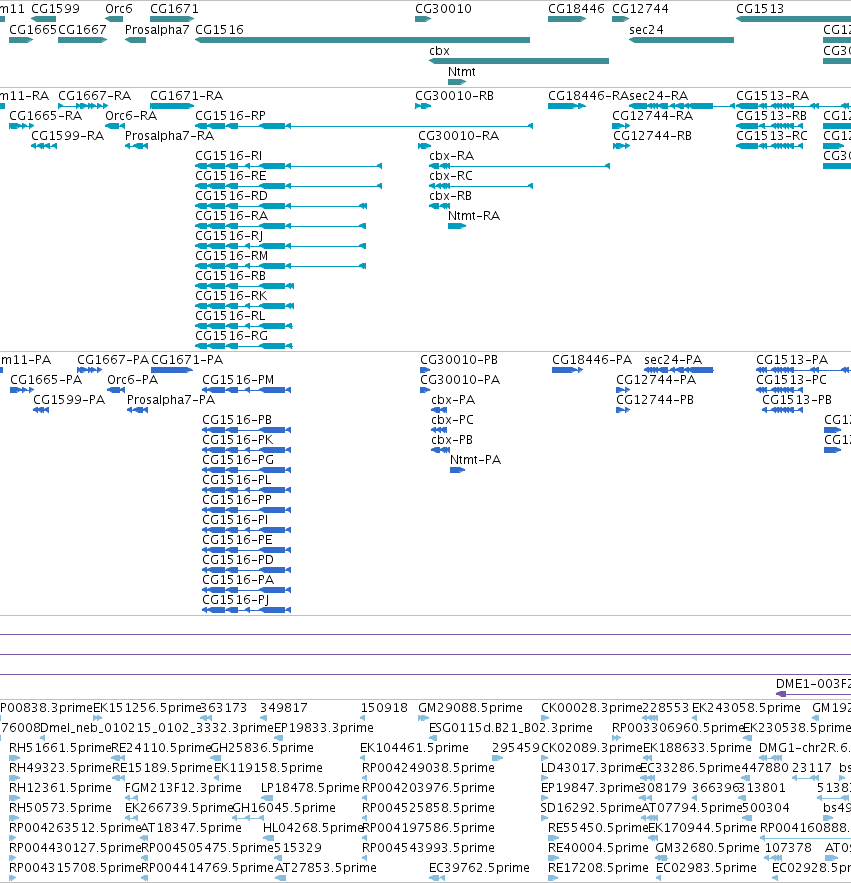
Task: Select the Orc6-RA transcript
Action: tap(115, 126)
